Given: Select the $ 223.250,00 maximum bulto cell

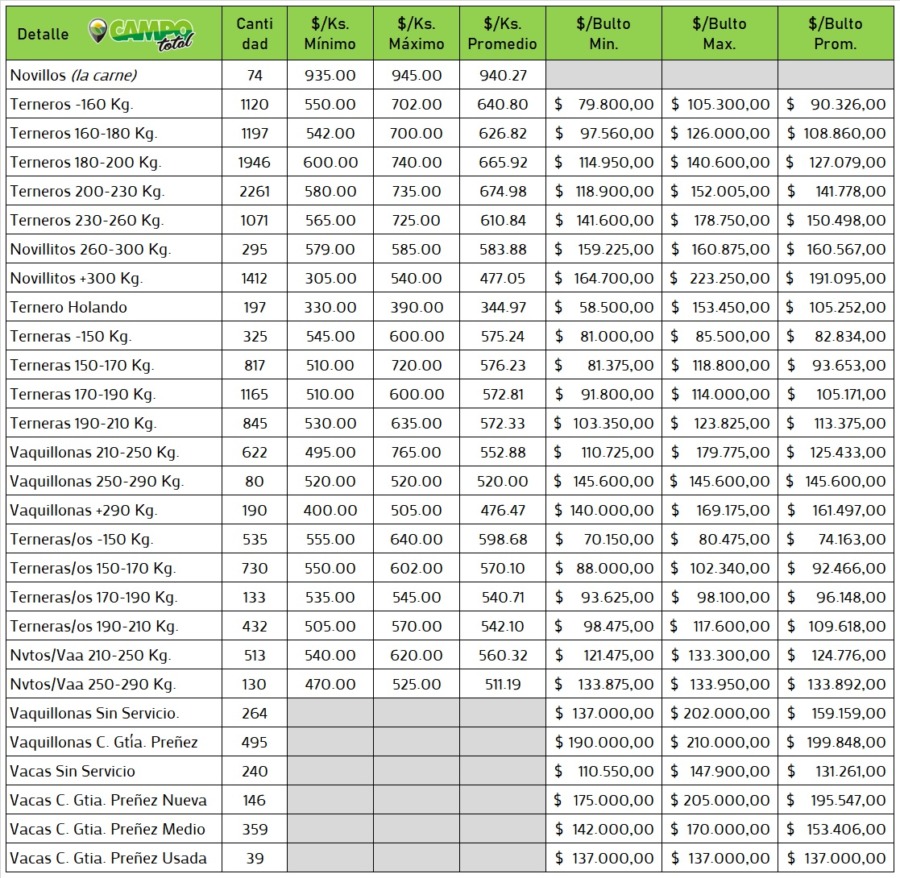Looking at the screenshot, I should [719, 278].
